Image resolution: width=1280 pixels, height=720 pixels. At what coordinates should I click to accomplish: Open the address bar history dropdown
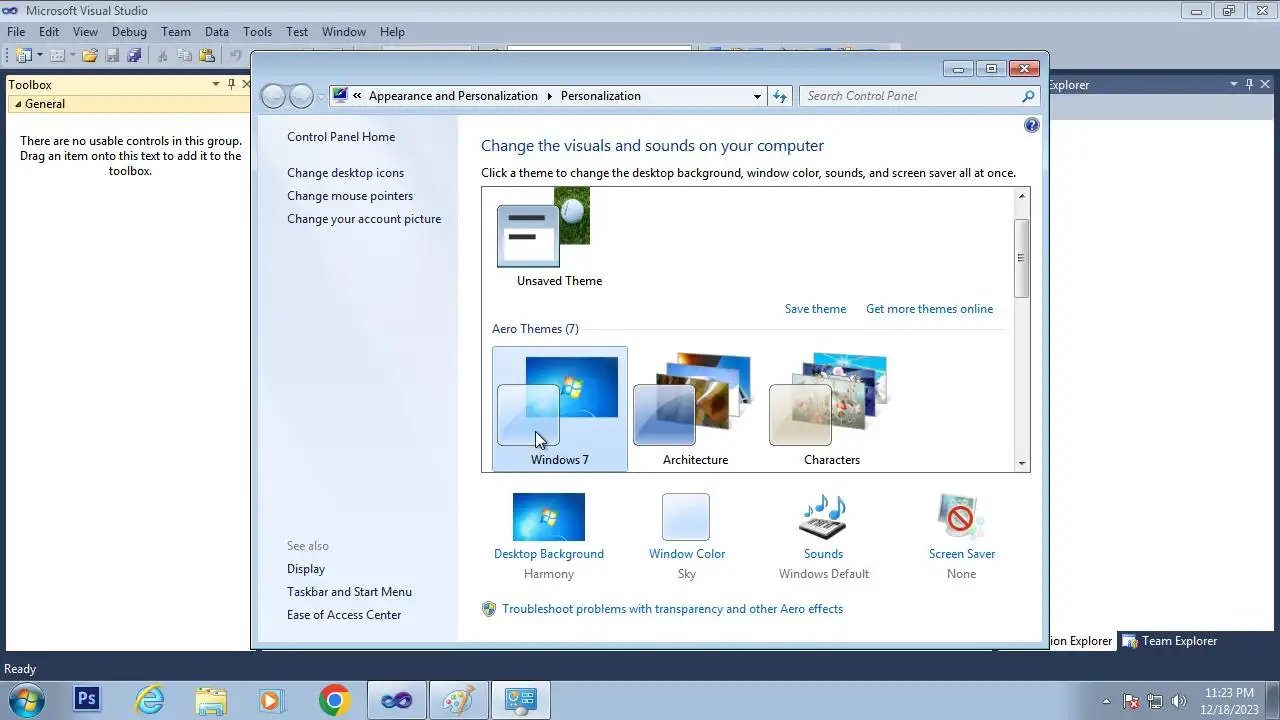pos(757,96)
